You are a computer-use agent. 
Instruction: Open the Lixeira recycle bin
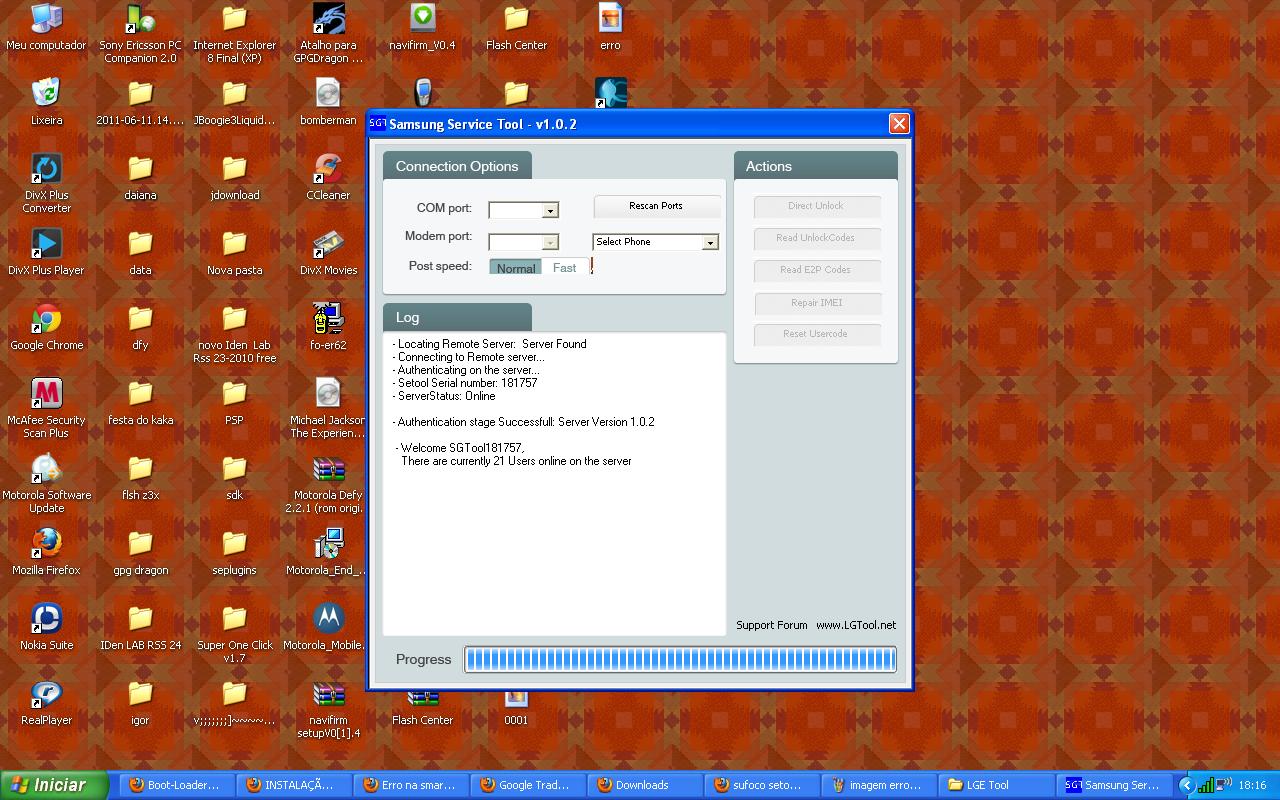46,102
